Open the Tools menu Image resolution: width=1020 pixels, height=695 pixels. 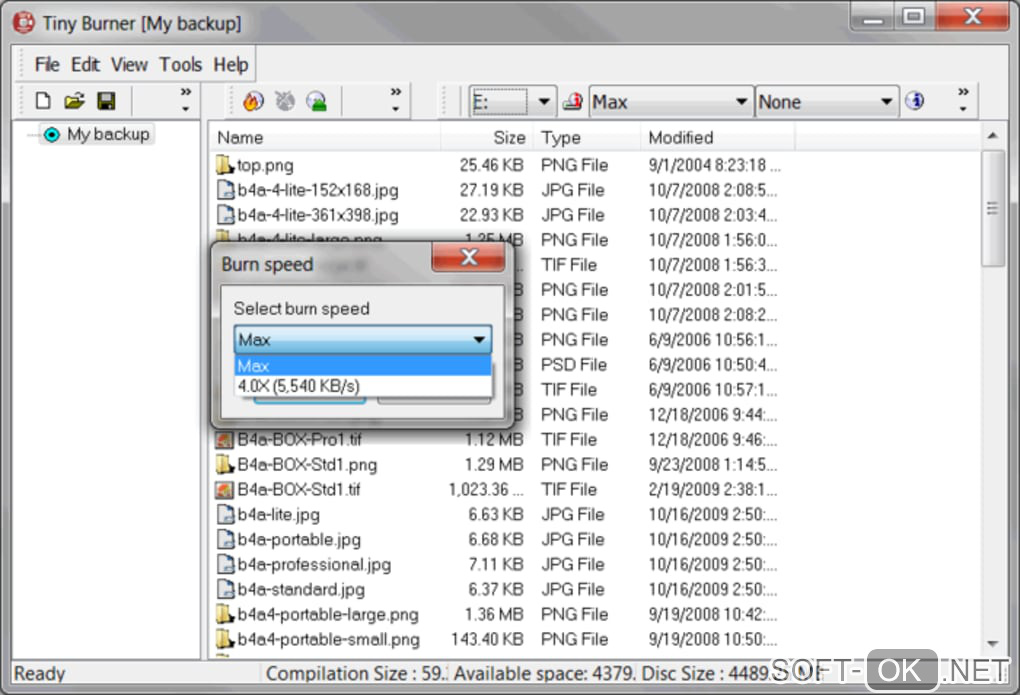(x=180, y=64)
